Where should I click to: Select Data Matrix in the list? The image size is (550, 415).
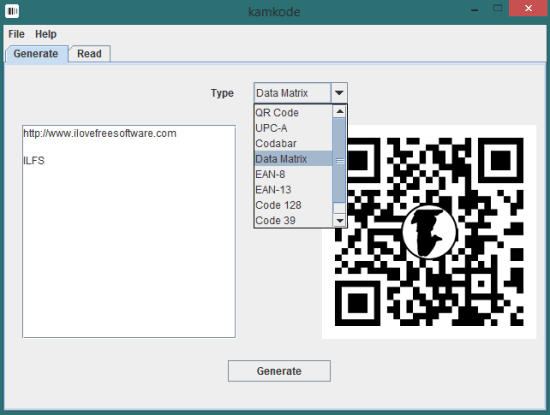pyautogui.click(x=293, y=159)
